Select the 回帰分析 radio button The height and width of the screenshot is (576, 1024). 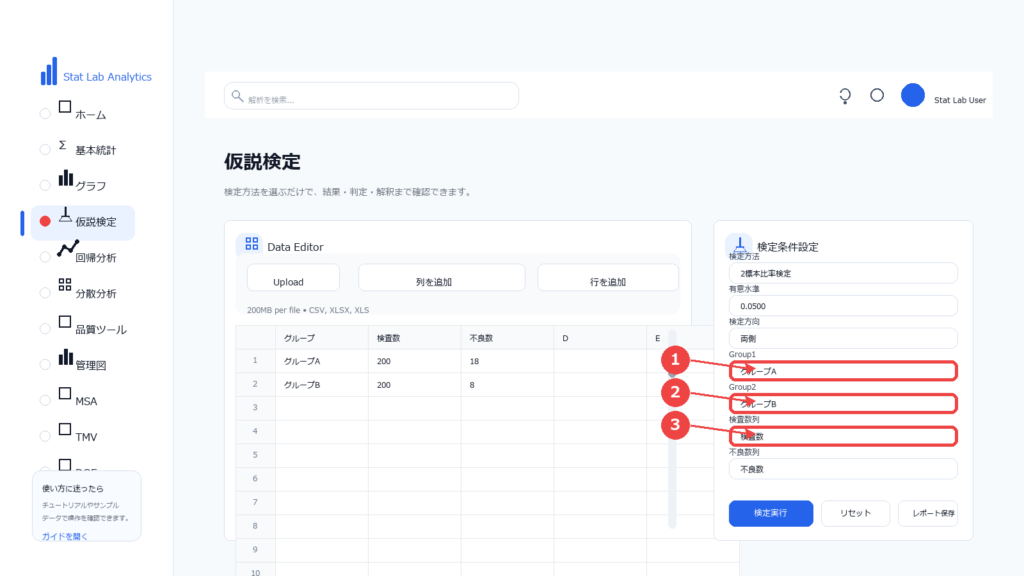tap(45, 257)
